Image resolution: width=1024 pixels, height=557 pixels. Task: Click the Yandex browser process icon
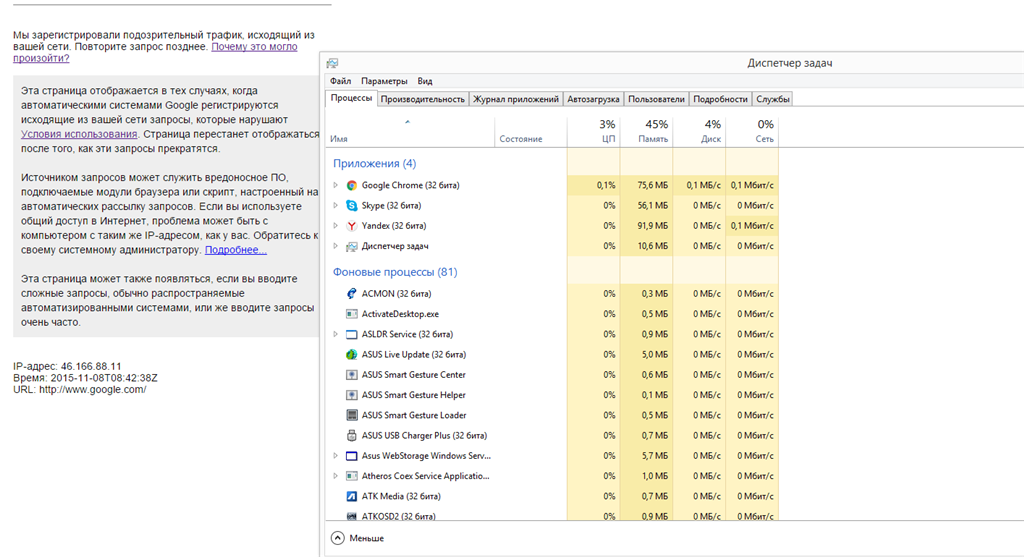(351, 226)
